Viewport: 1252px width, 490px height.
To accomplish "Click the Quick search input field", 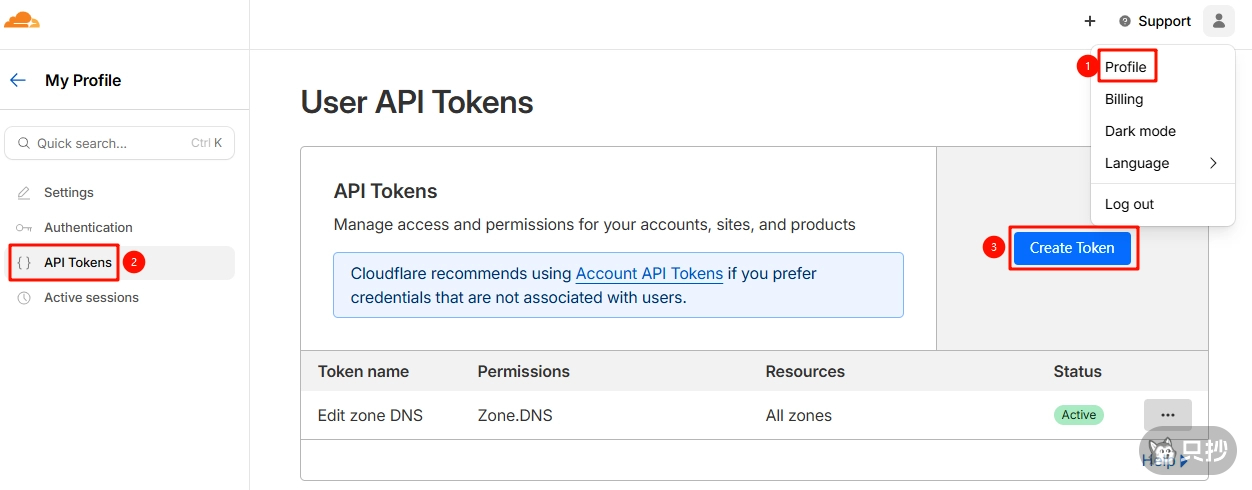I will 110,143.
